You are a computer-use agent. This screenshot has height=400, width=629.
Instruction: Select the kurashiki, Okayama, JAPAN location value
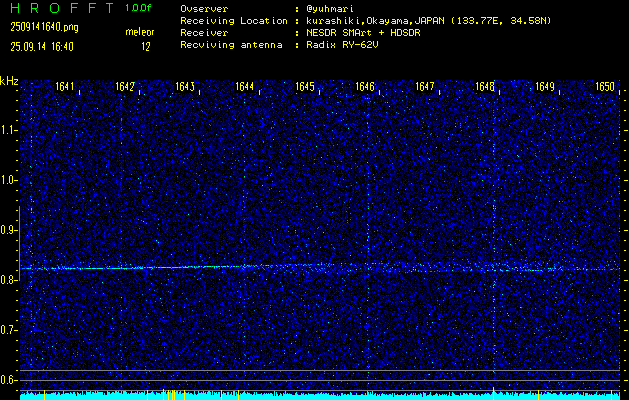pos(428,21)
